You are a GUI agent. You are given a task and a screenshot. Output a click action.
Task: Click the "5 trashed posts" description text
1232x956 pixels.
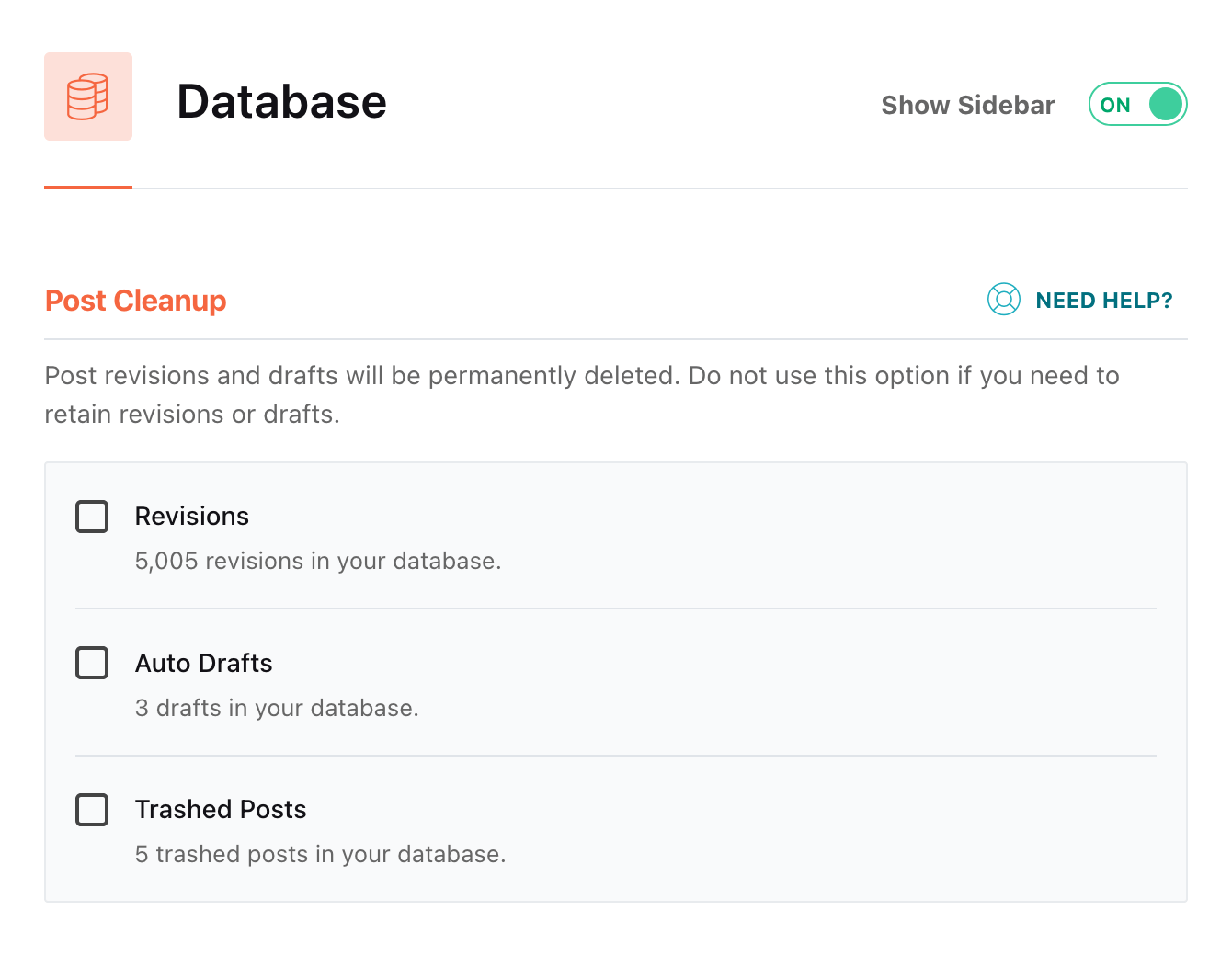click(320, 854)
